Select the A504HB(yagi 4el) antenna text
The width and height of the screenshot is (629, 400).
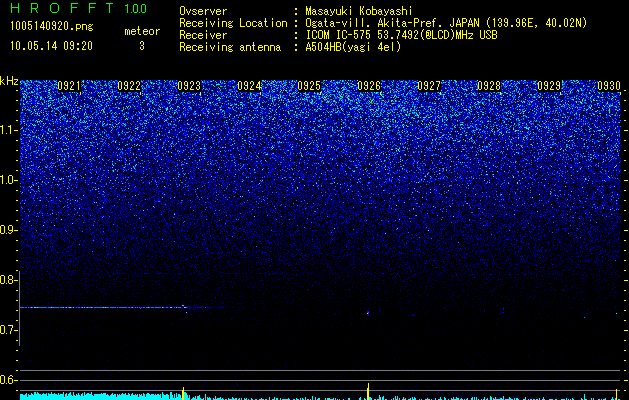coord(353,47)
